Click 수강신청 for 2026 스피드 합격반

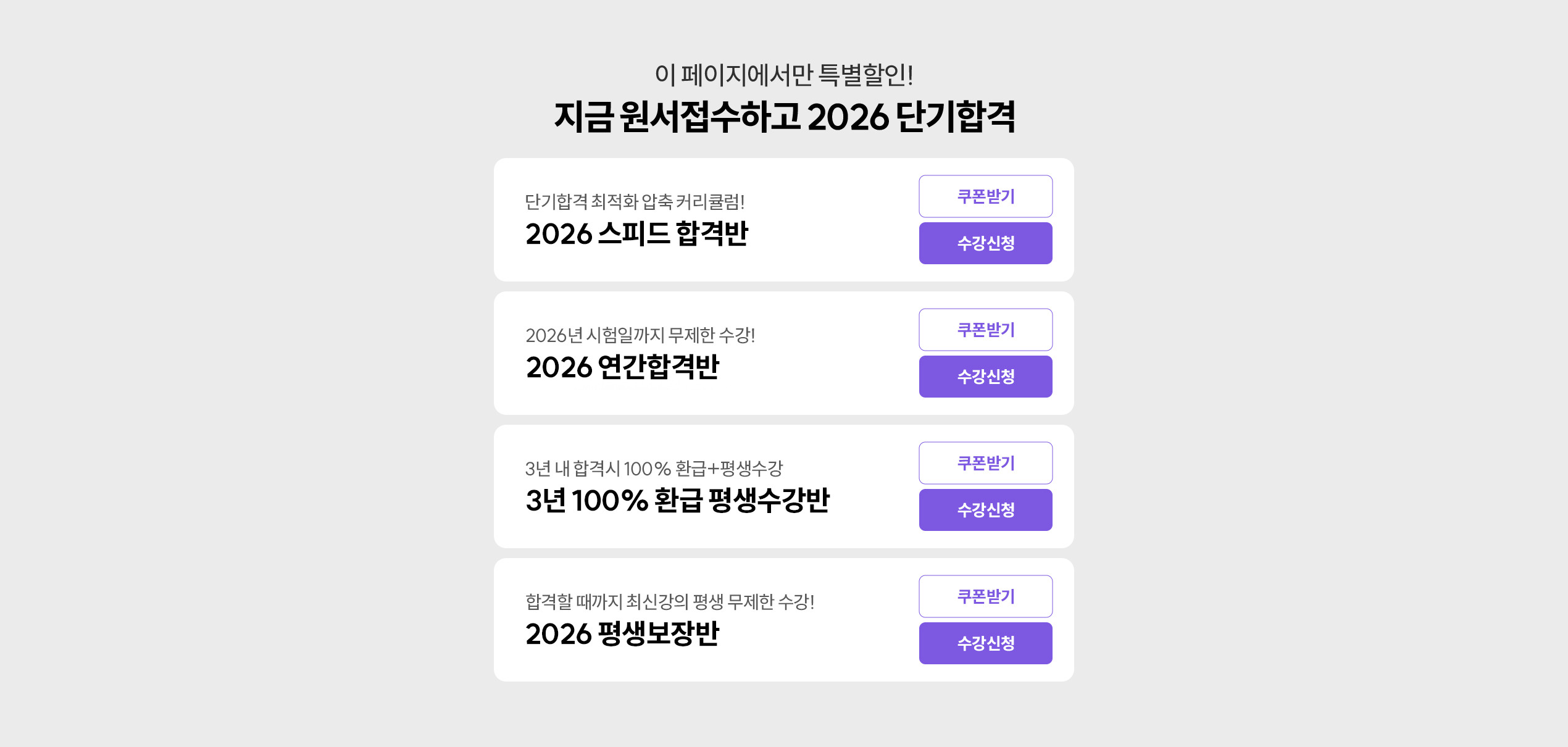point(985,243)
